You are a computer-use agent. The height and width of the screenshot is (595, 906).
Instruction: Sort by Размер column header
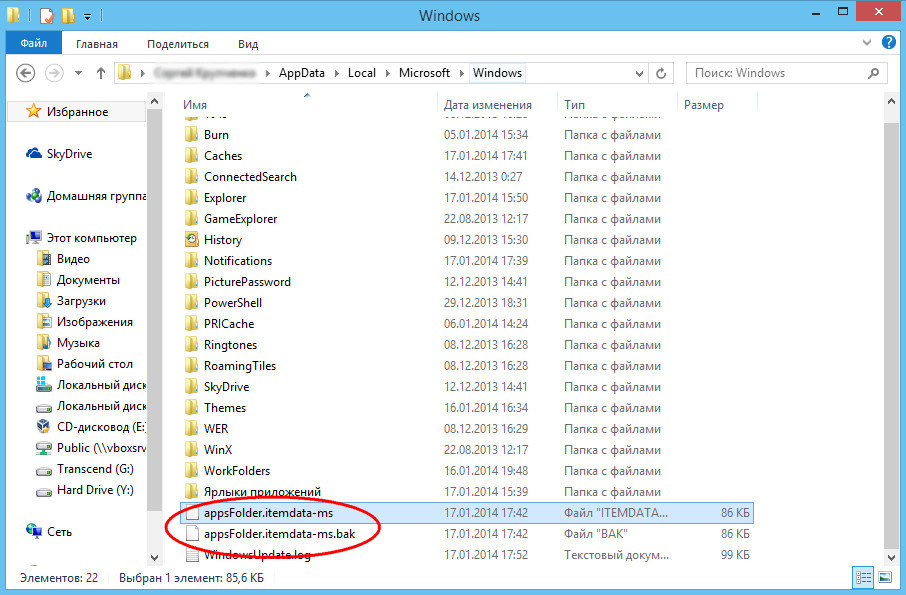coord(704,105)
